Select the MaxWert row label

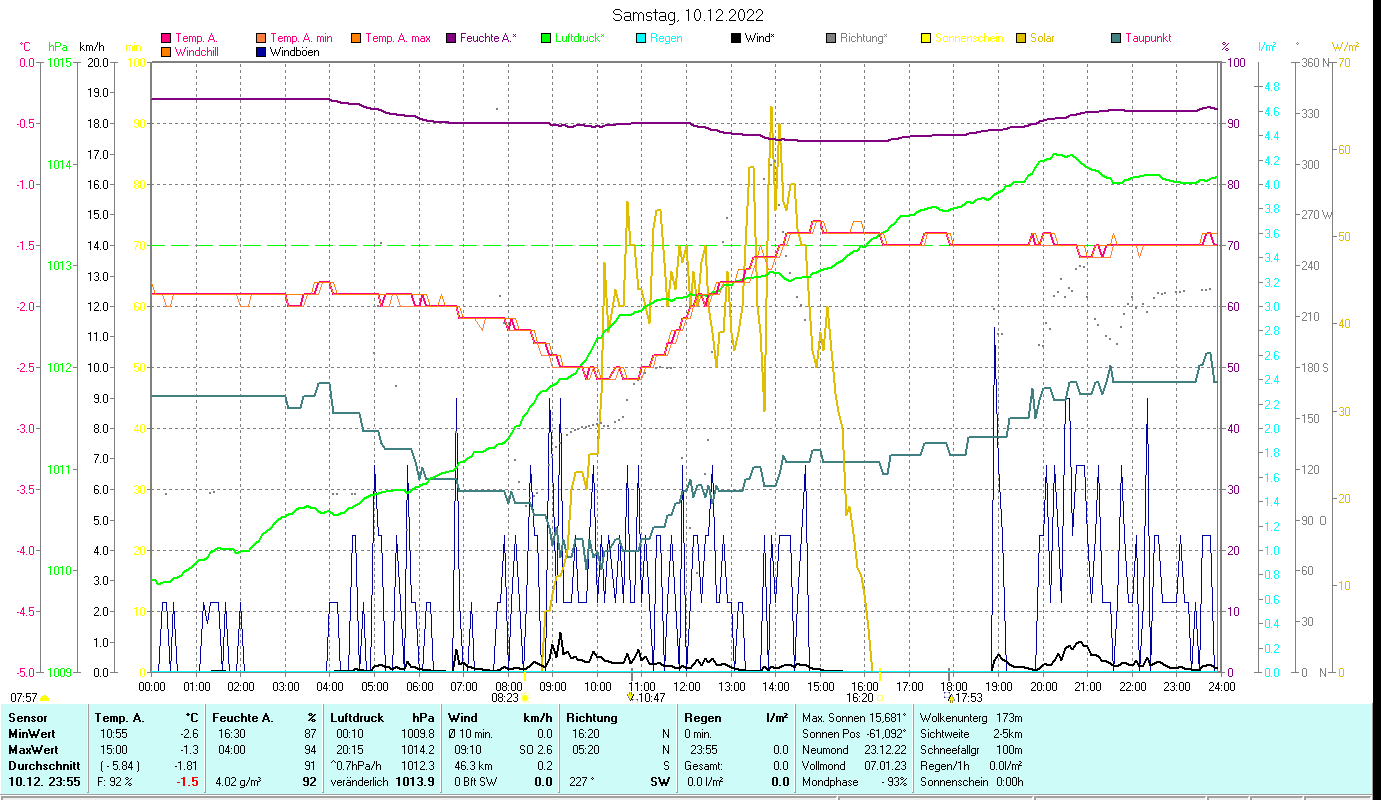[33, 749]
